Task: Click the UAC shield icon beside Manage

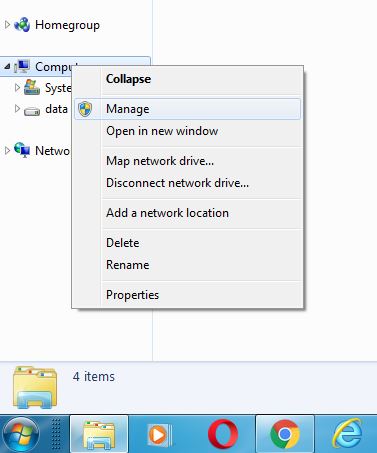Action: 85,109
